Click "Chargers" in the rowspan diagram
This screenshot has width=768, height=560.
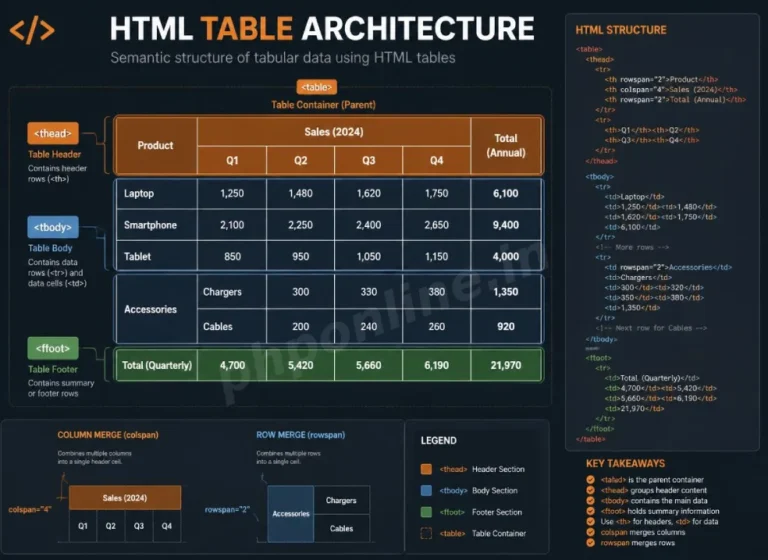[x=341, y=500]
